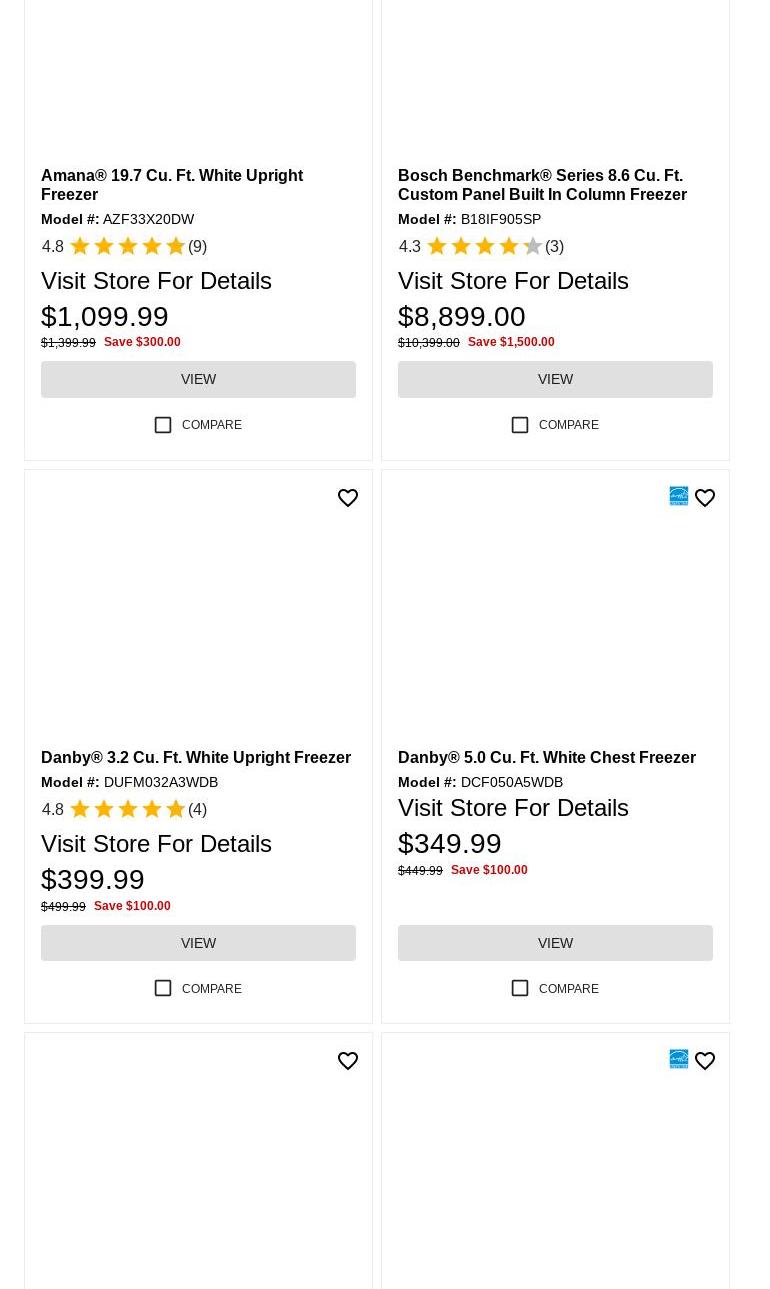Screen dimensions: 770x1289
Task: Click heart icon on bottom-right product card
Action: click(x=705, y=1061)
